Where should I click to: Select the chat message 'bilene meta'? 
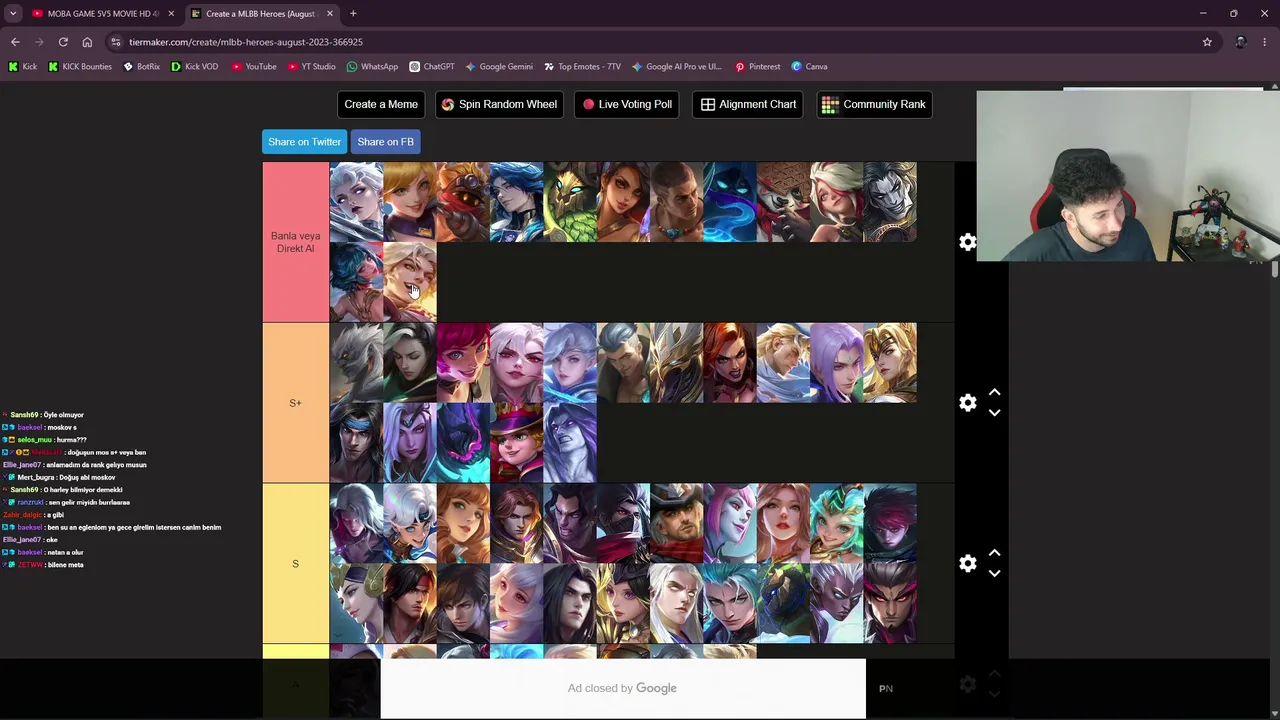(65, 565)
